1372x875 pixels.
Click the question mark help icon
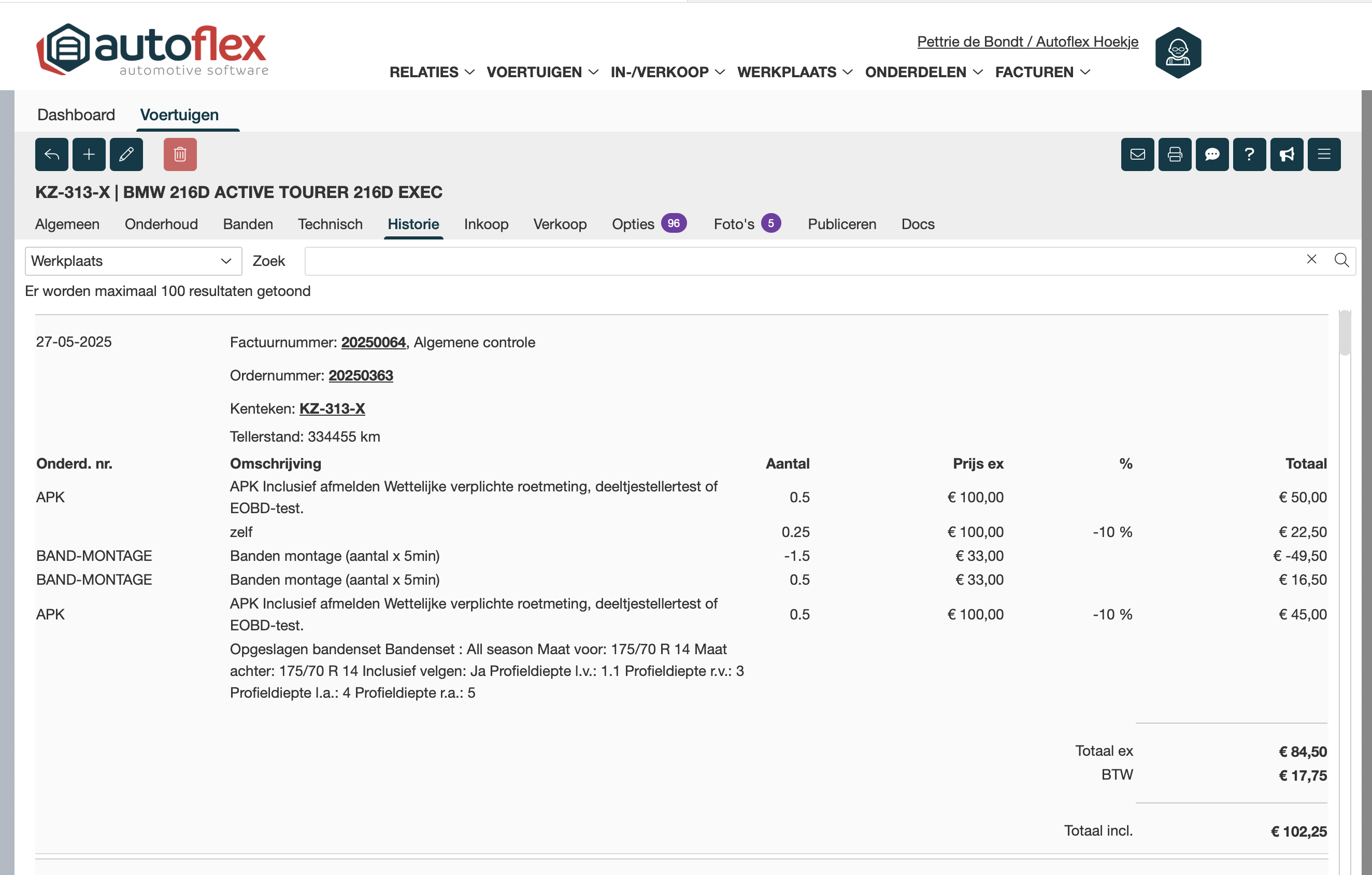(1250, 154)
